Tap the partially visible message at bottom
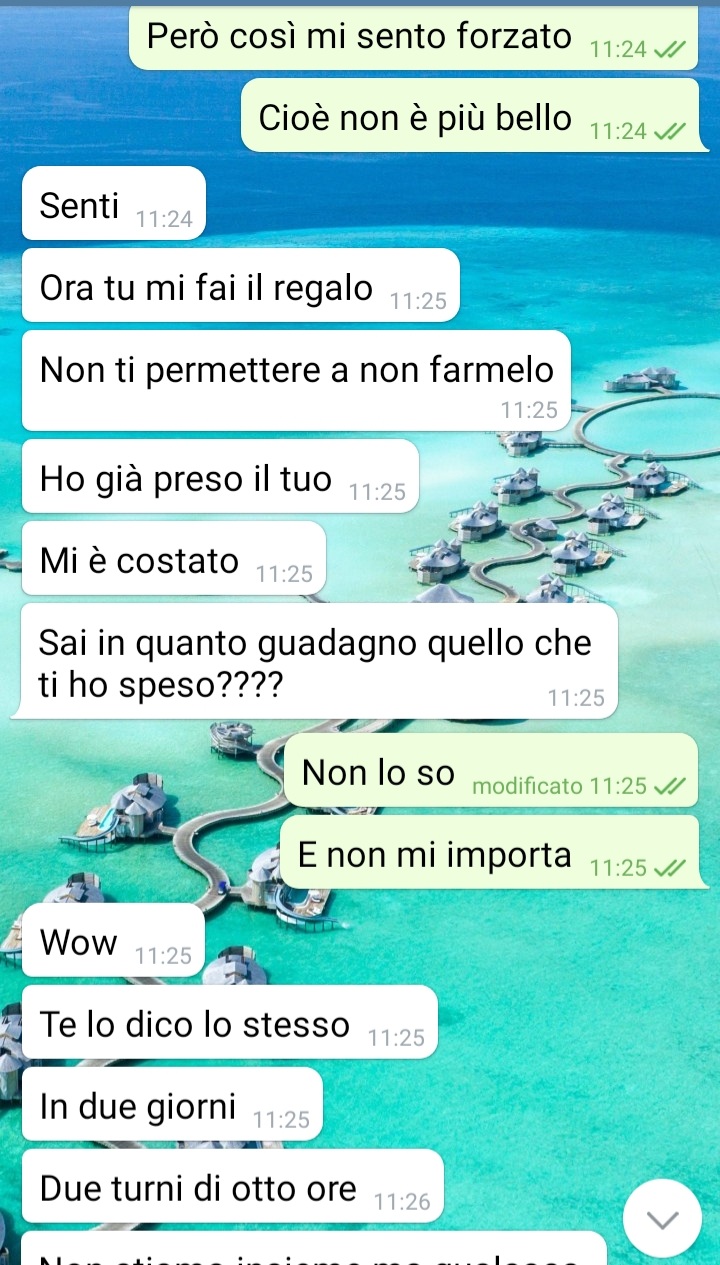 click(x=314, y=1249)
